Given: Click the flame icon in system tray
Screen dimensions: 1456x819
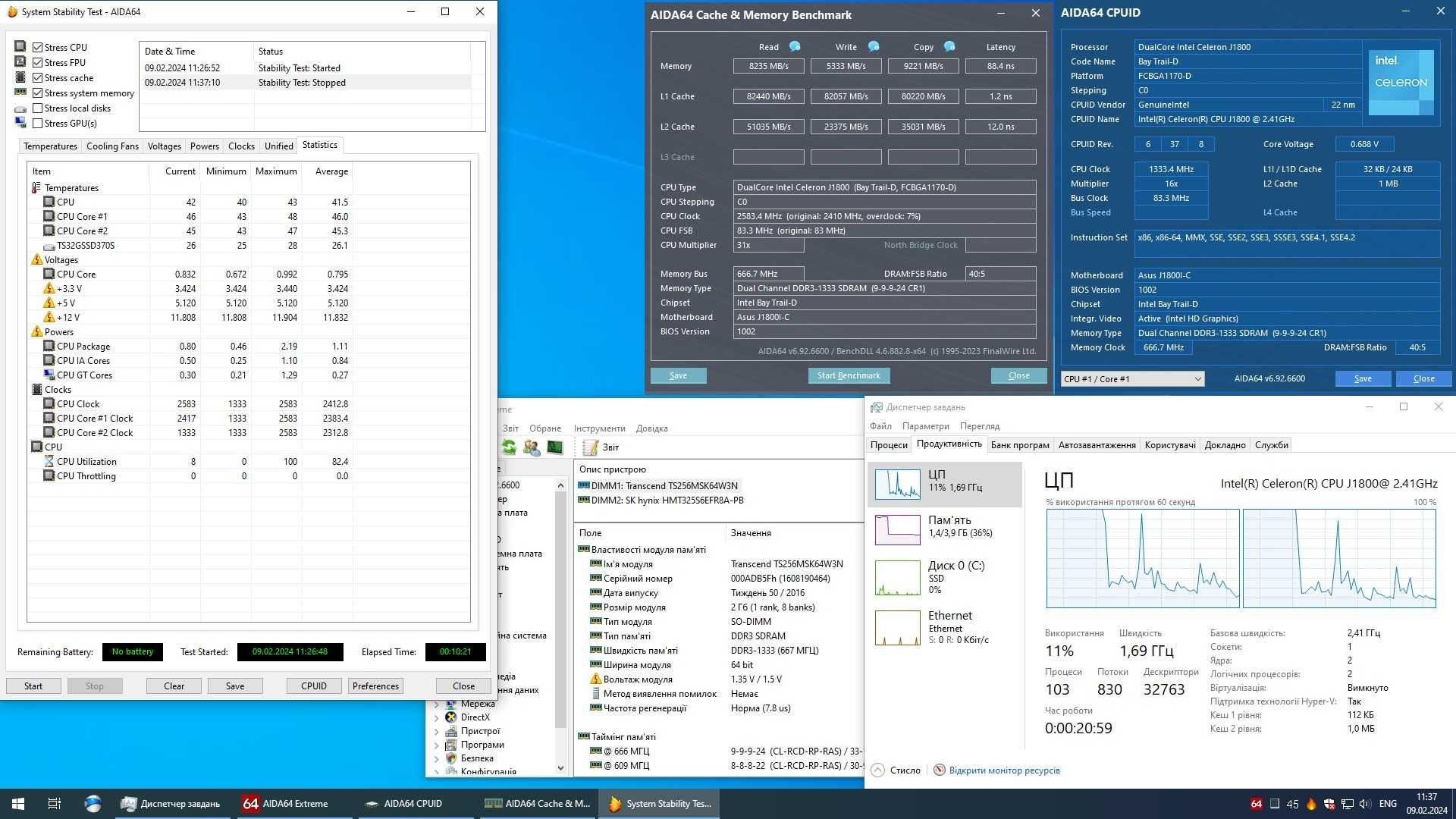Looking at the screenshot, I should point(1311,804).
